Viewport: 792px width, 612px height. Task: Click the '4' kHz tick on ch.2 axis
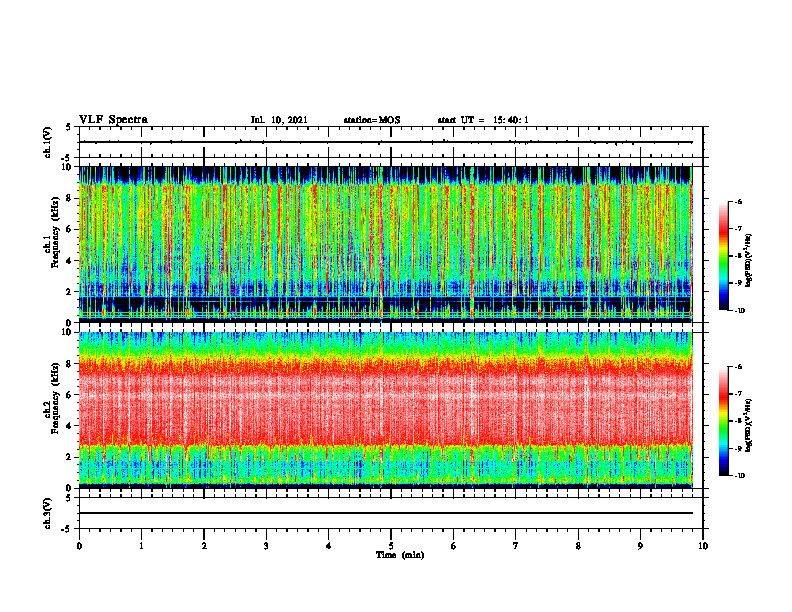coord(70,426)
